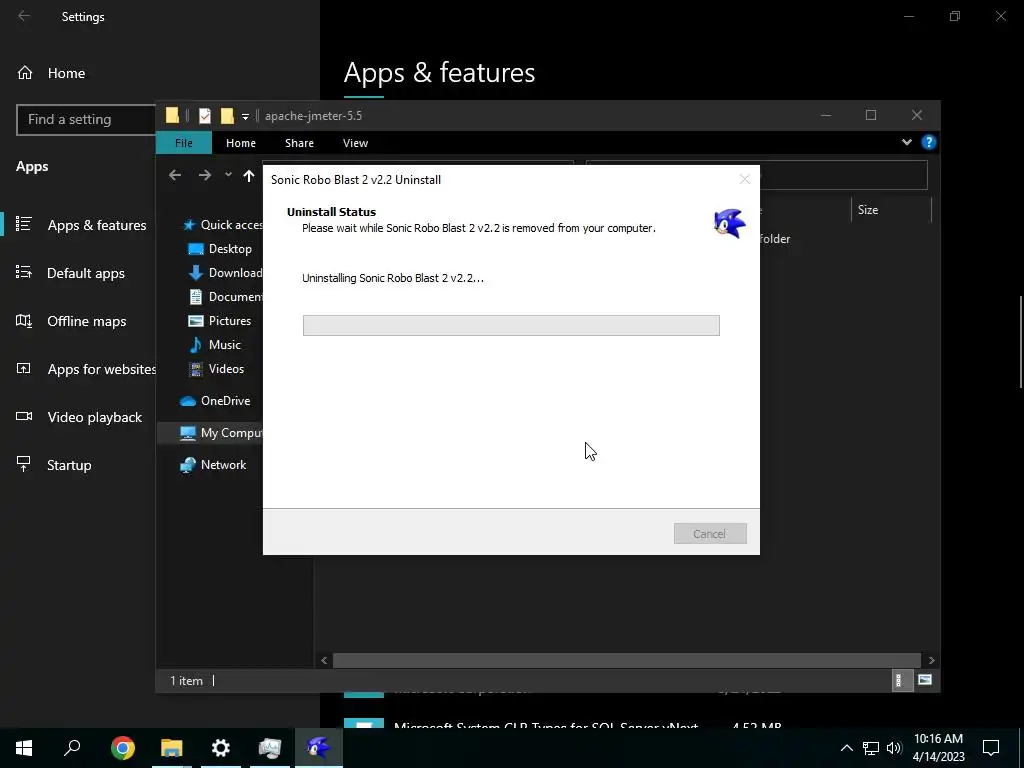Select Quick access in Explorer tree
Image resolution: width=1024 pixels, height=768 pixels.
pyautogui.click(x=222, y=225)
